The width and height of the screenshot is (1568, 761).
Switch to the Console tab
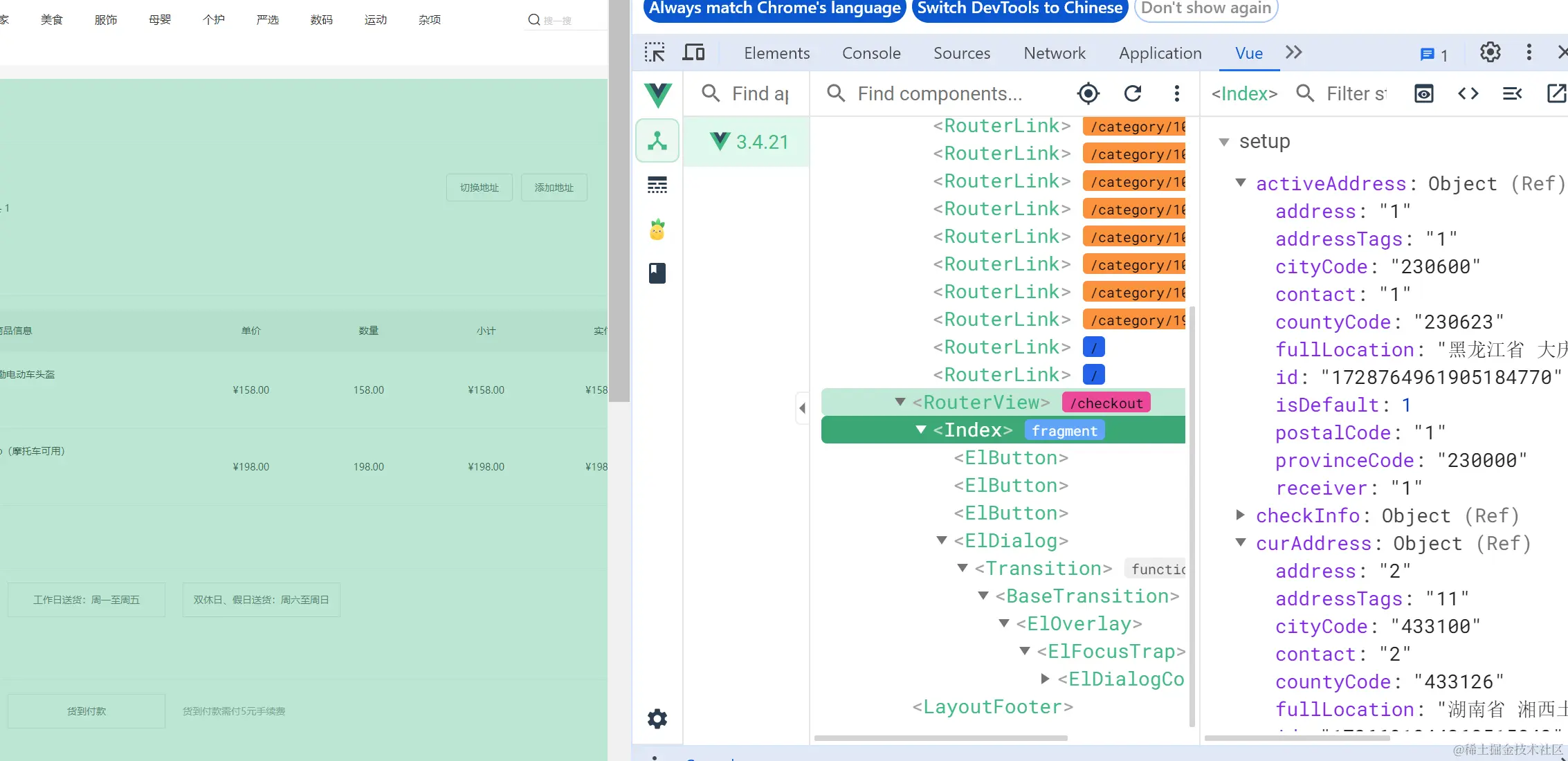871,53
